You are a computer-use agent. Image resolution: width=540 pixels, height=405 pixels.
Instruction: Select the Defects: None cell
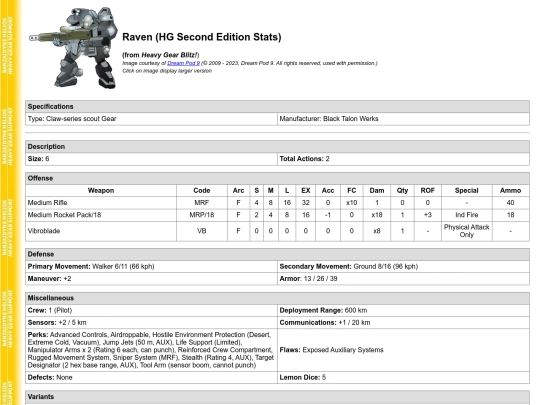[151, 377]
